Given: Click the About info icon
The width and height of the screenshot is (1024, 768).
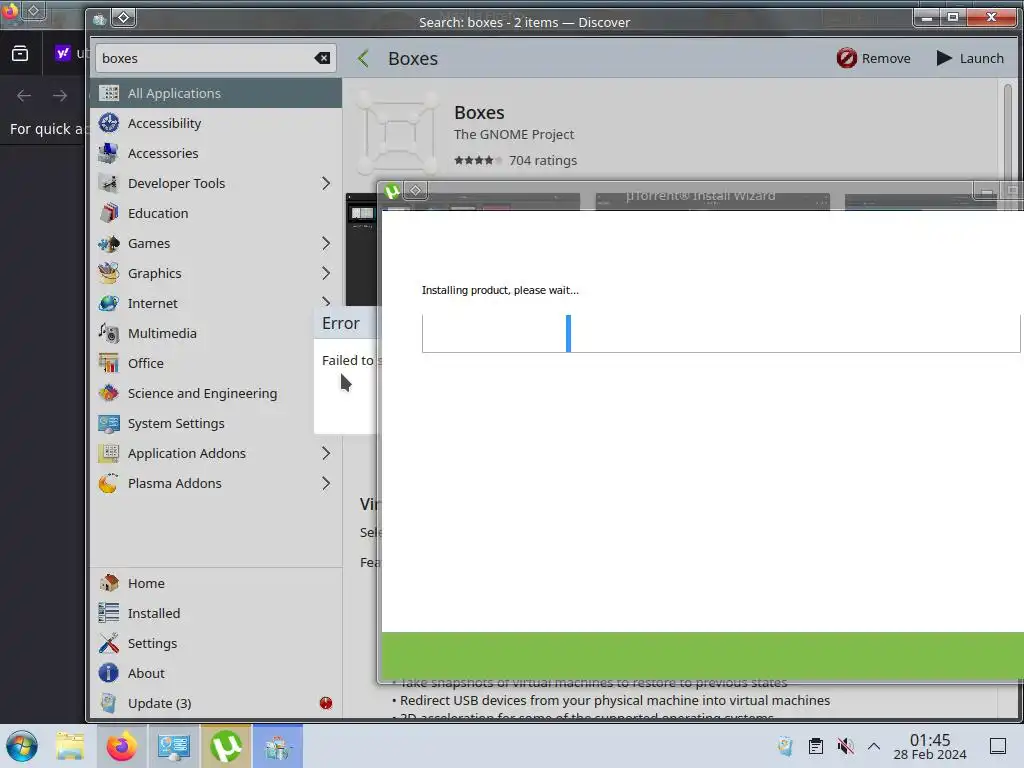Looking at the screenshot, I should click(108, 673).
